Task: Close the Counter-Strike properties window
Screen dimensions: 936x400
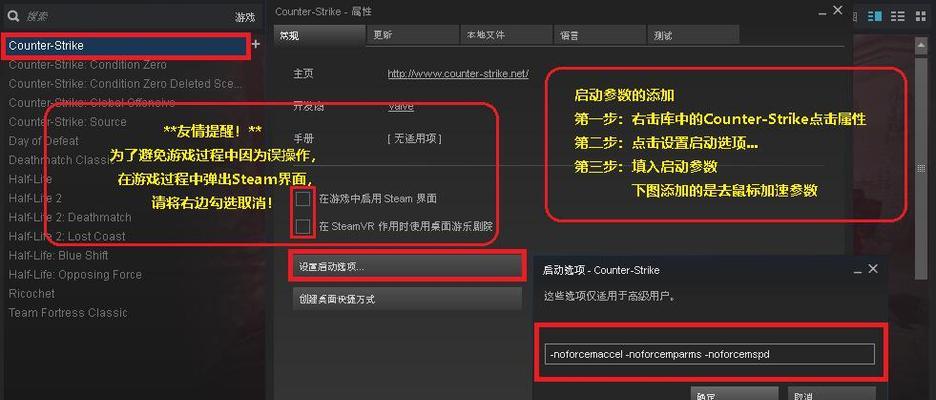Action: (x=838, y=10)
